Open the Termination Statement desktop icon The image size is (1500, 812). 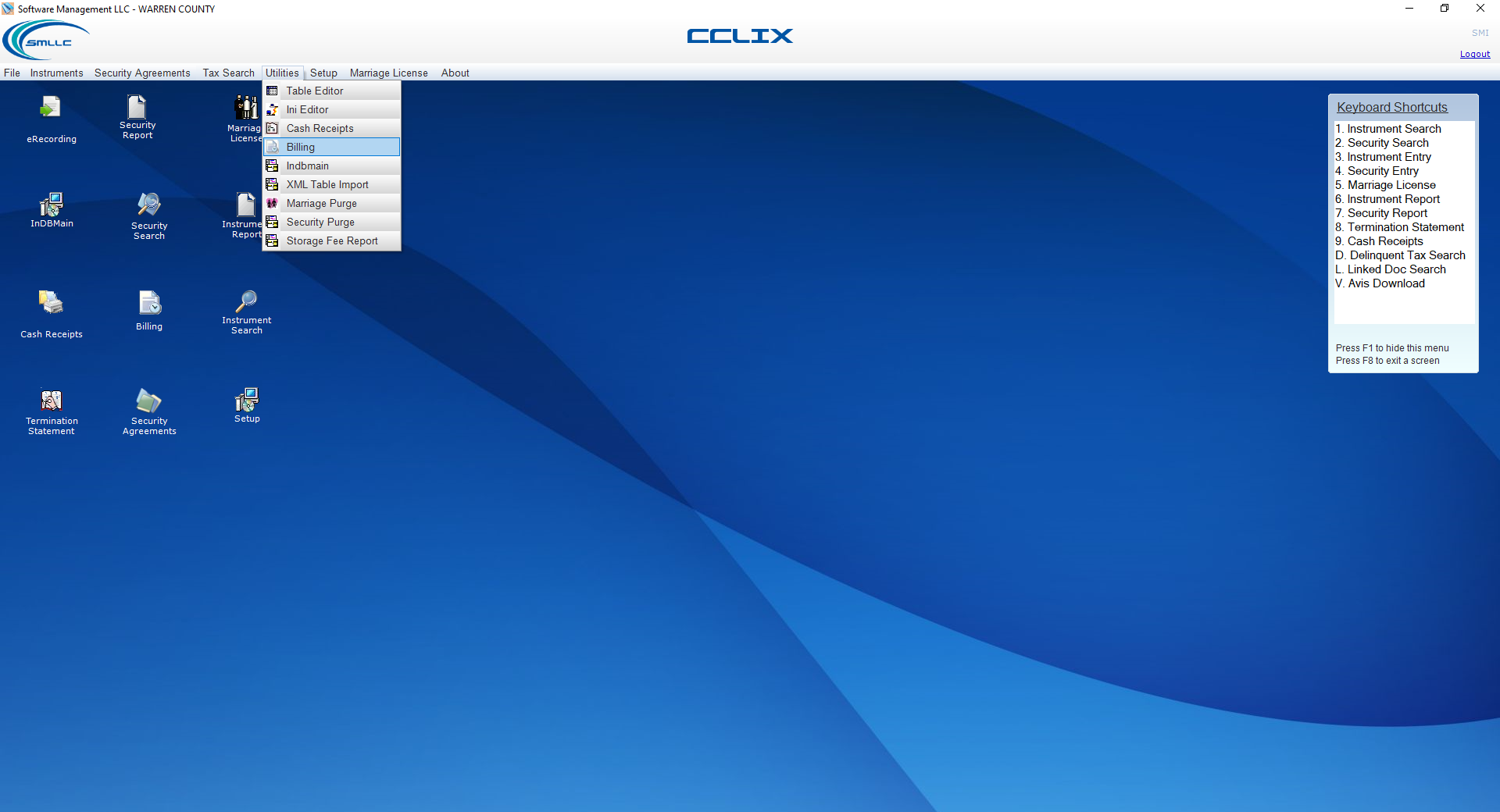click(x=52, y=412)
